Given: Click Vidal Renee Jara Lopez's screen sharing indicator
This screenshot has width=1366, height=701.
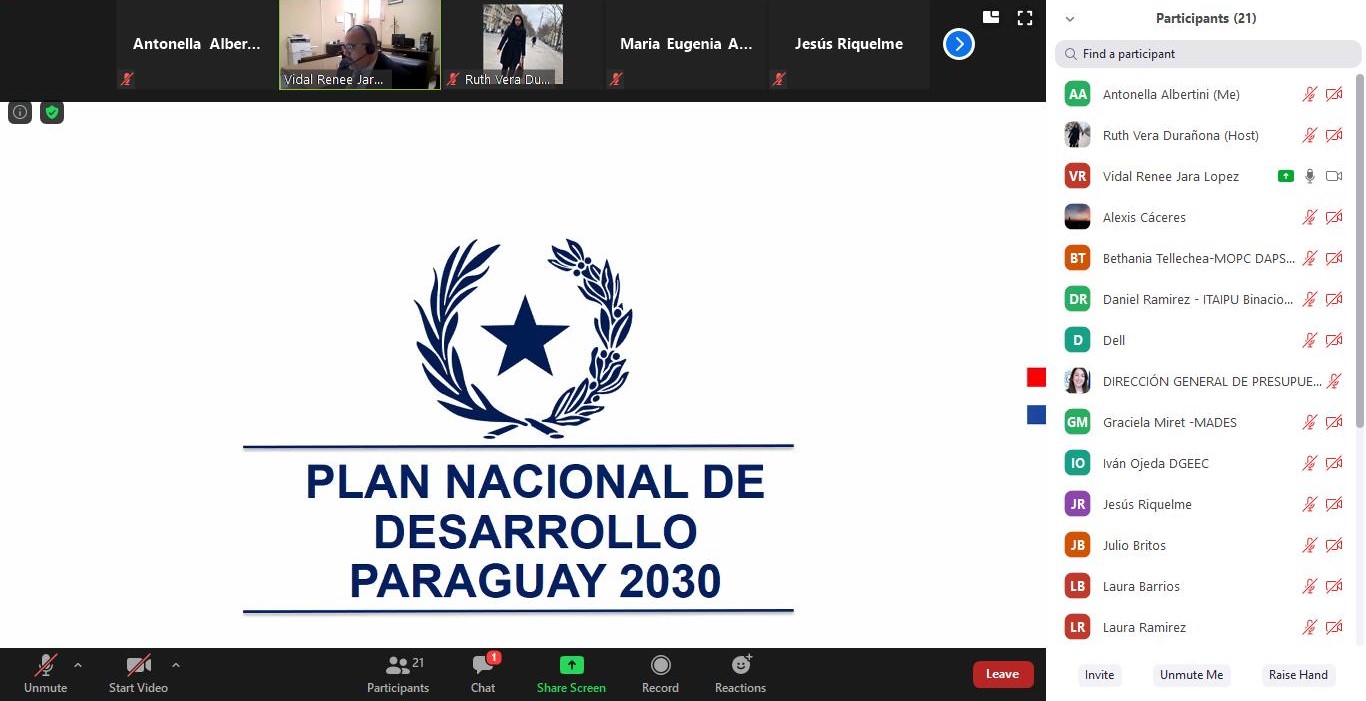Looking at the screenshot, I should pos(1286,176).
